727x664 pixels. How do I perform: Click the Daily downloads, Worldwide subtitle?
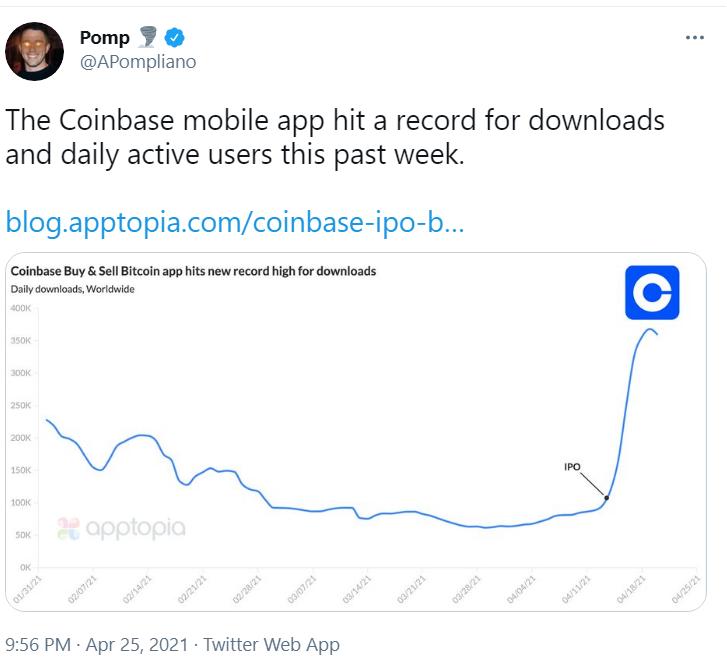[73, 289]
